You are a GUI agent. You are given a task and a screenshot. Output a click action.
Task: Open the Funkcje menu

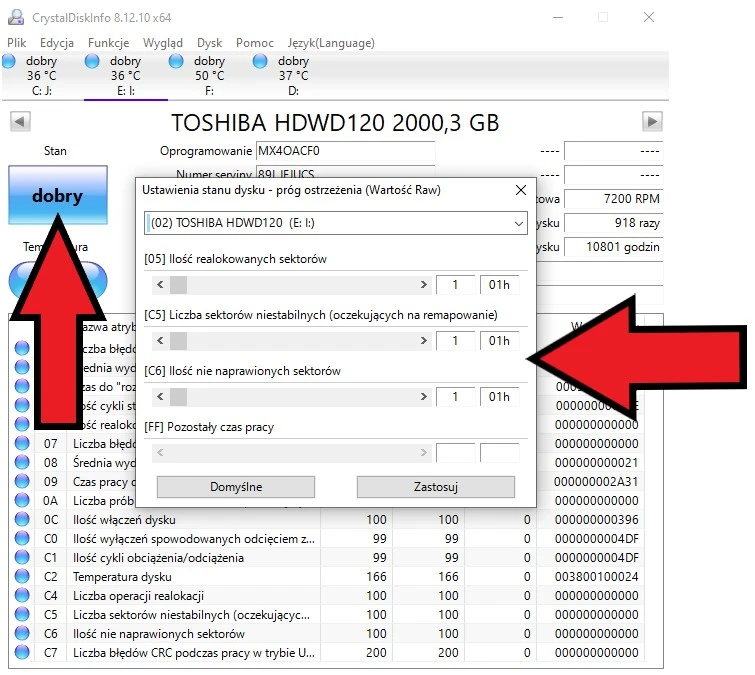(x=108, y=43)
